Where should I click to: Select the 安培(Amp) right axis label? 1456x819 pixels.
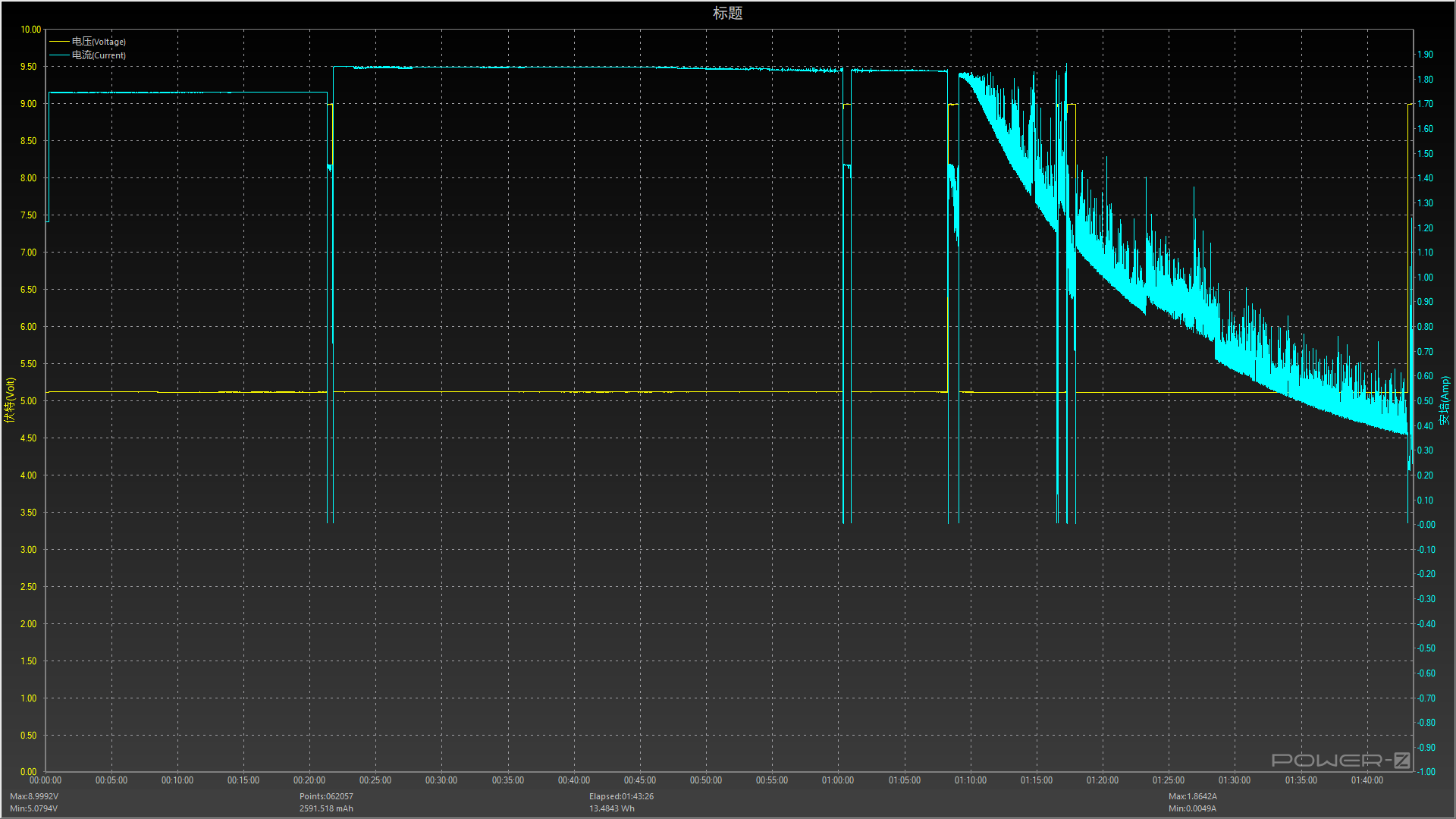tap(1445, 400)
